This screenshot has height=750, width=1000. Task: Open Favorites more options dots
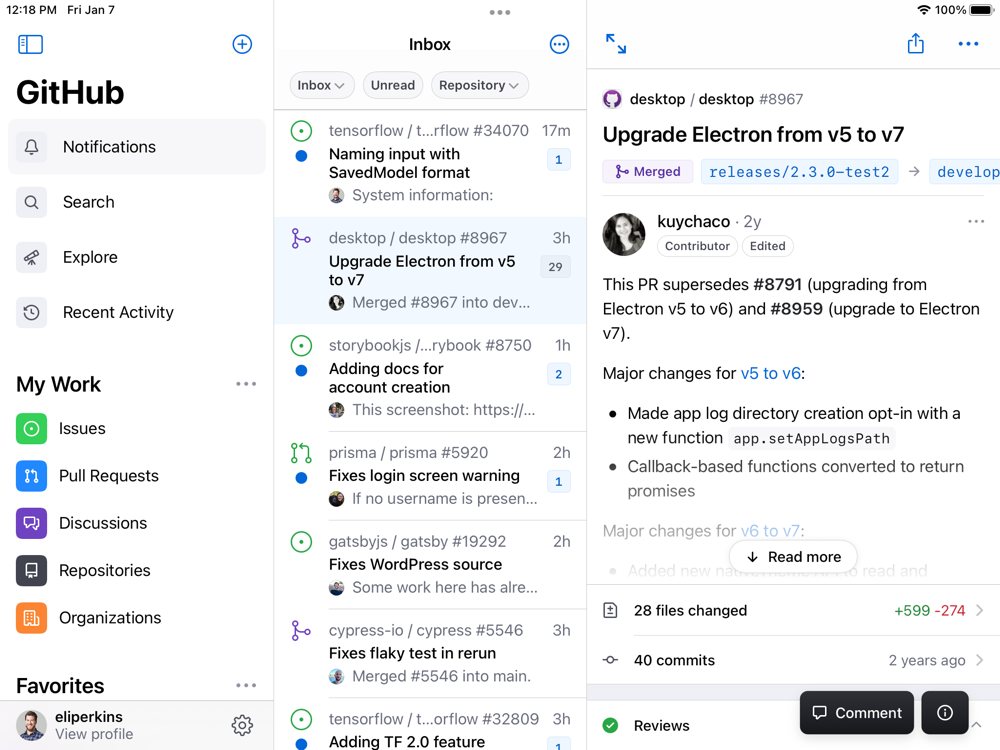pos(246,686)
